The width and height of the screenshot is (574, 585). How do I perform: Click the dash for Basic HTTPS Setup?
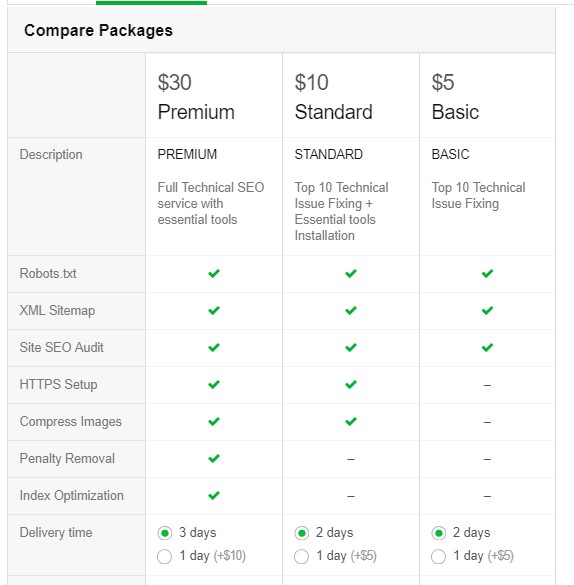pyautogui.click(x=487, y=385)
